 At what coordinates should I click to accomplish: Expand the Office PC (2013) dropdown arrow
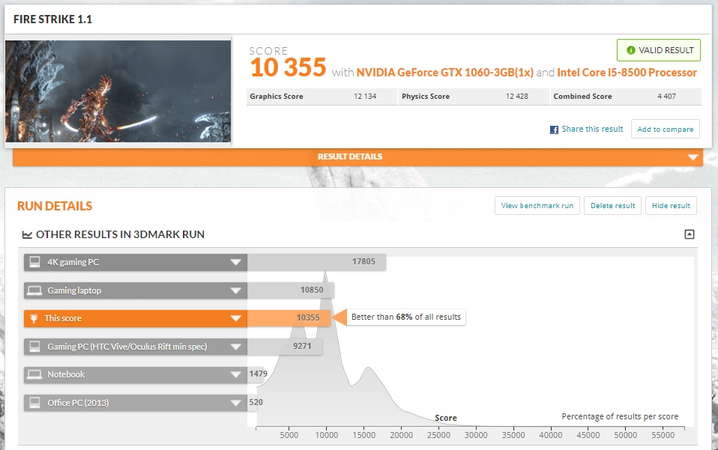(x=236, y=403)
